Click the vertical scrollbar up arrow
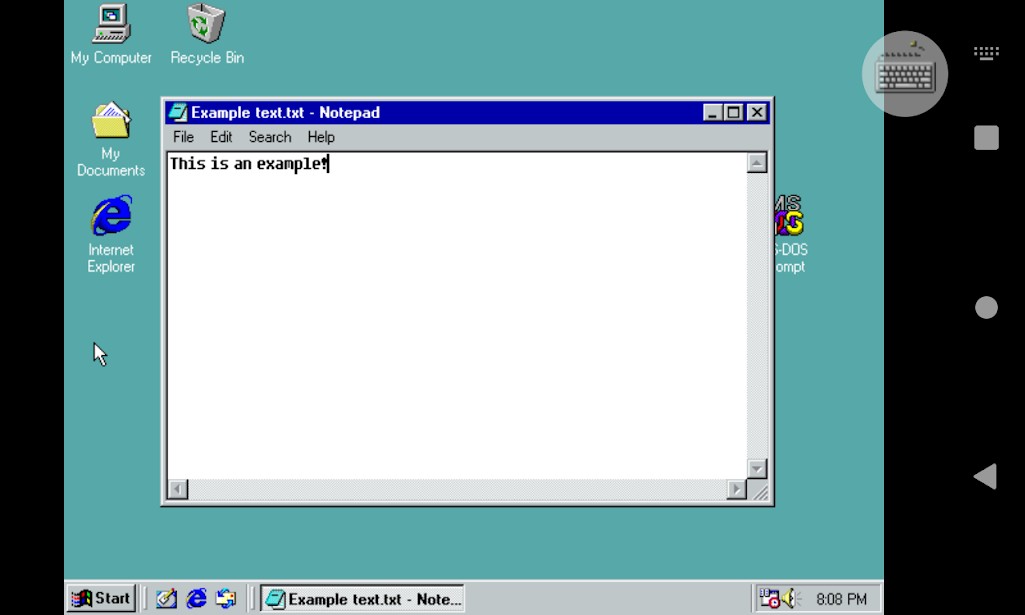1025x615 pixels. click(x=757, y=163)
